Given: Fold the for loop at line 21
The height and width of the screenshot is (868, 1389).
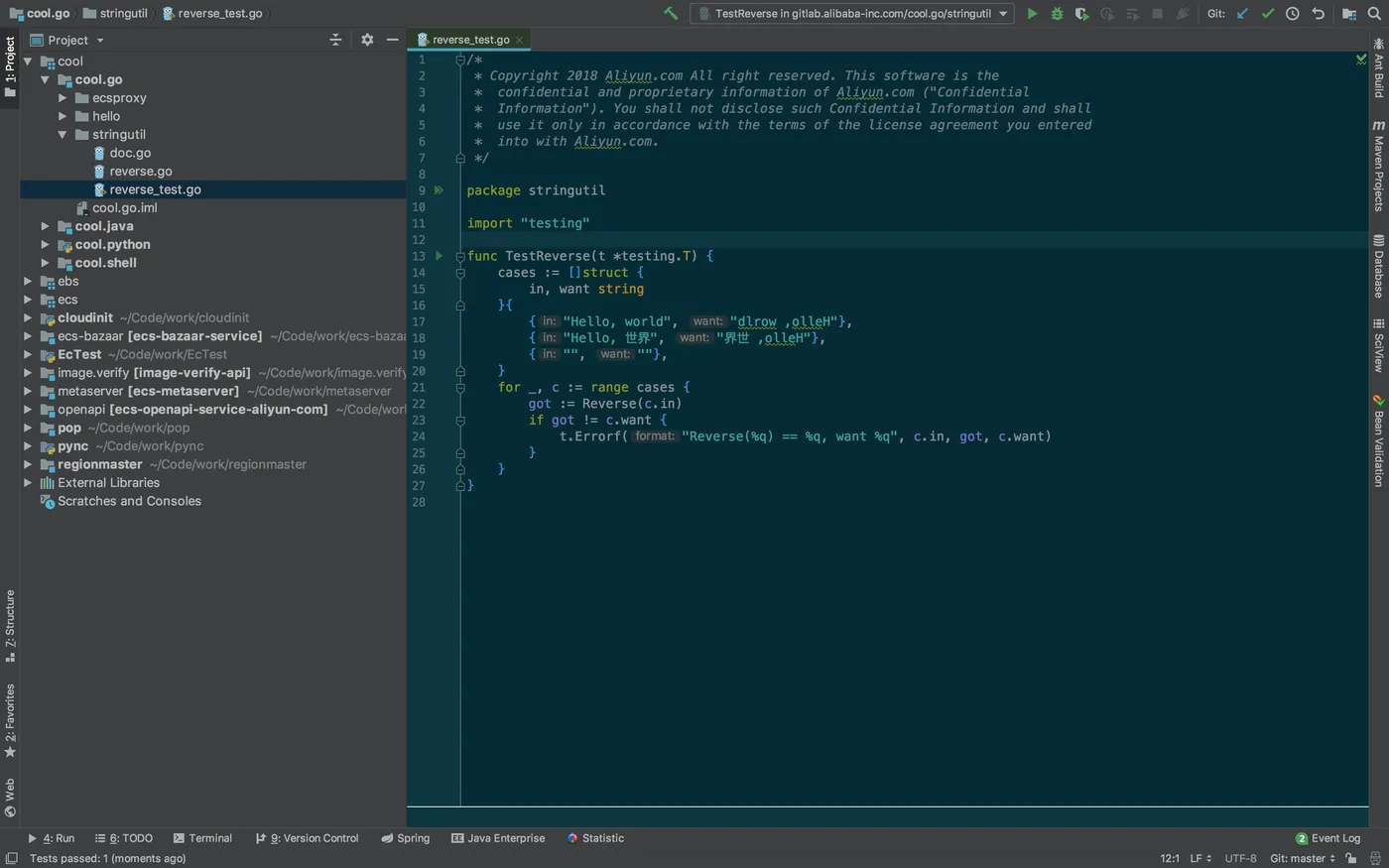Looking at the screenshot, I should click(x=460, y=388).
